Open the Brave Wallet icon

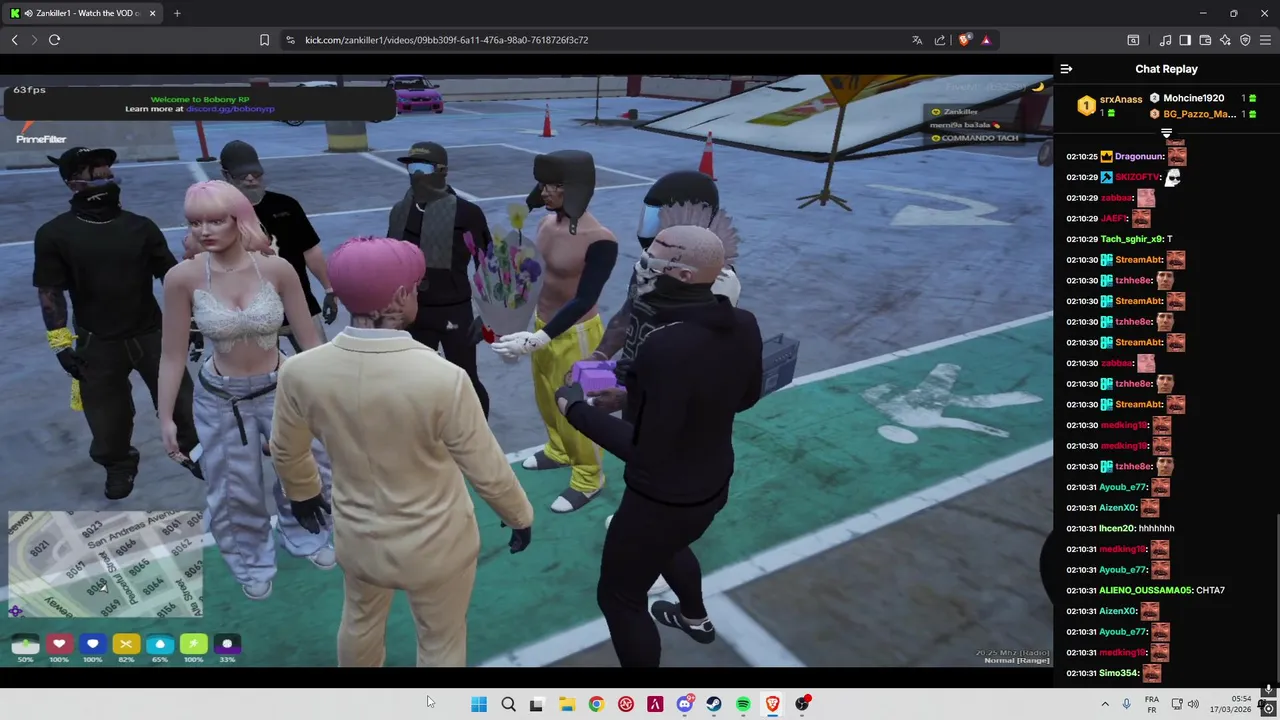click(1205, 40)
